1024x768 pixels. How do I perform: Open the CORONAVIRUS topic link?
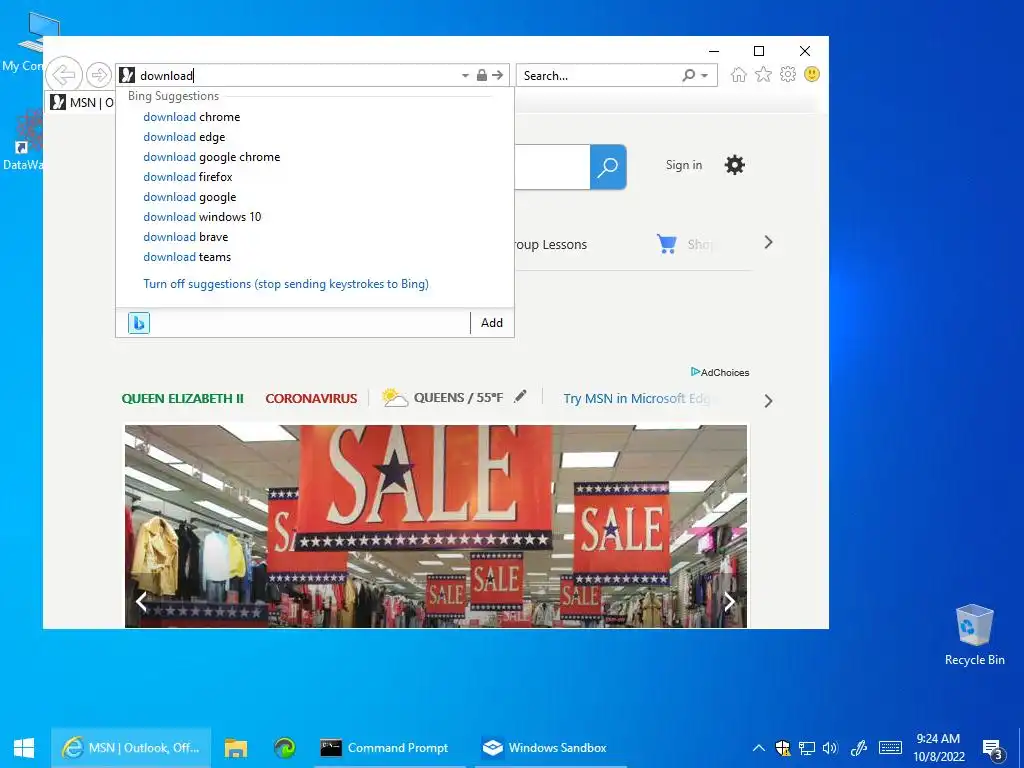tap(312, 398)
